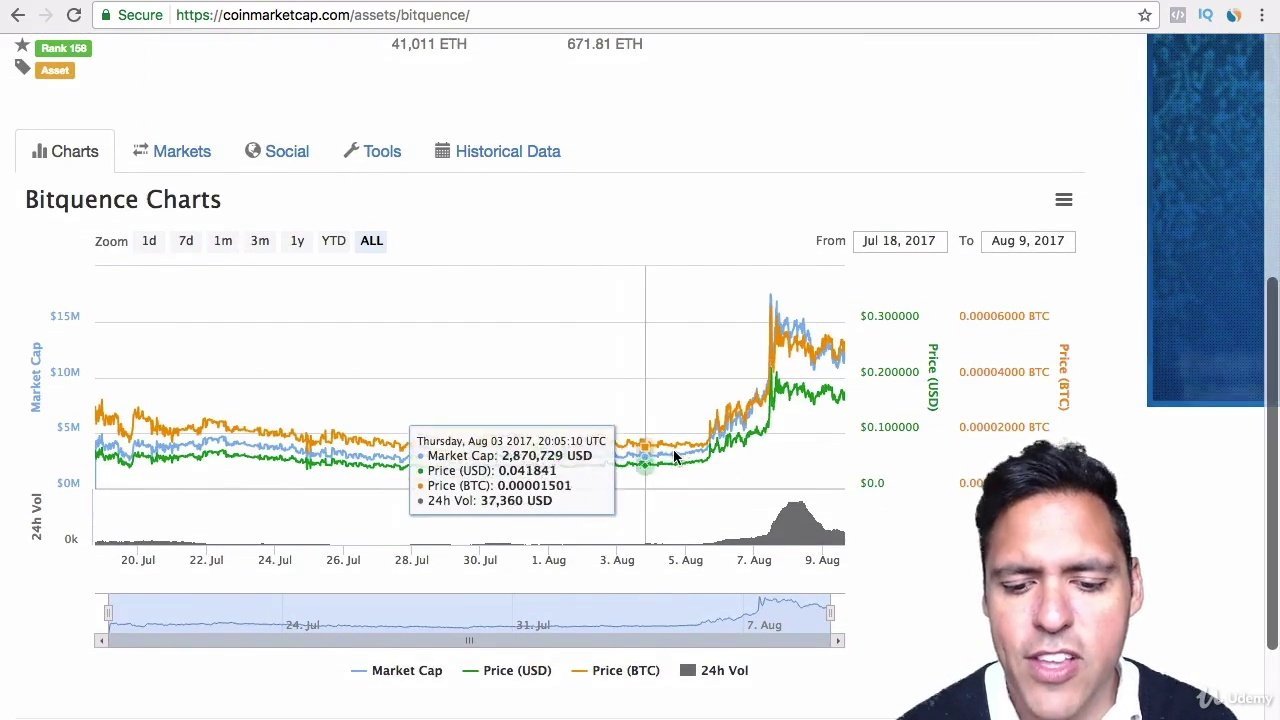Open the Historical Data tab
Screen dimensions: 1280x720
click(498, 151)
